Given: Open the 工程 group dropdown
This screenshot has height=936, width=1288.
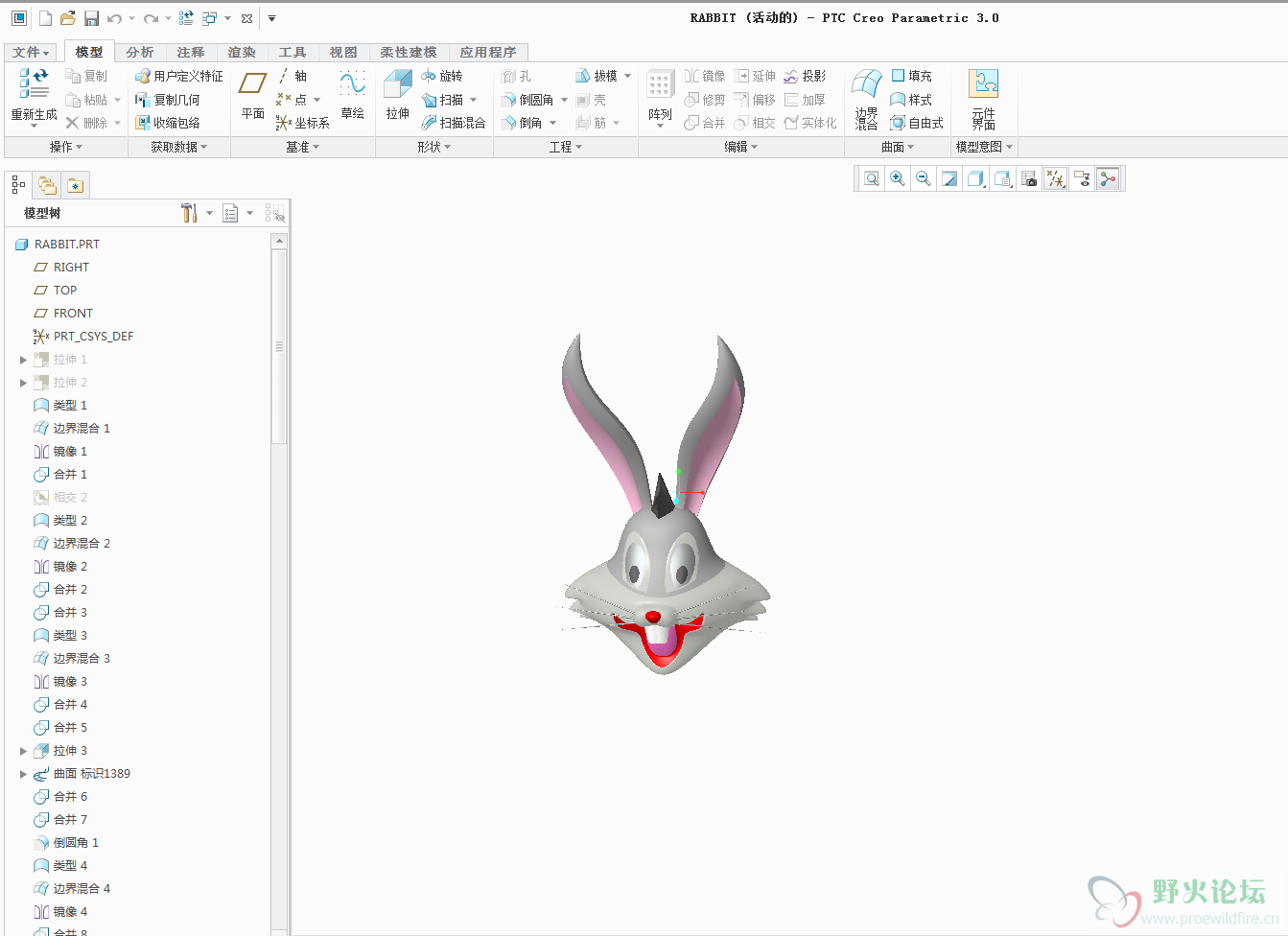Looking at the screenshot, I should [x=566, y=147].
